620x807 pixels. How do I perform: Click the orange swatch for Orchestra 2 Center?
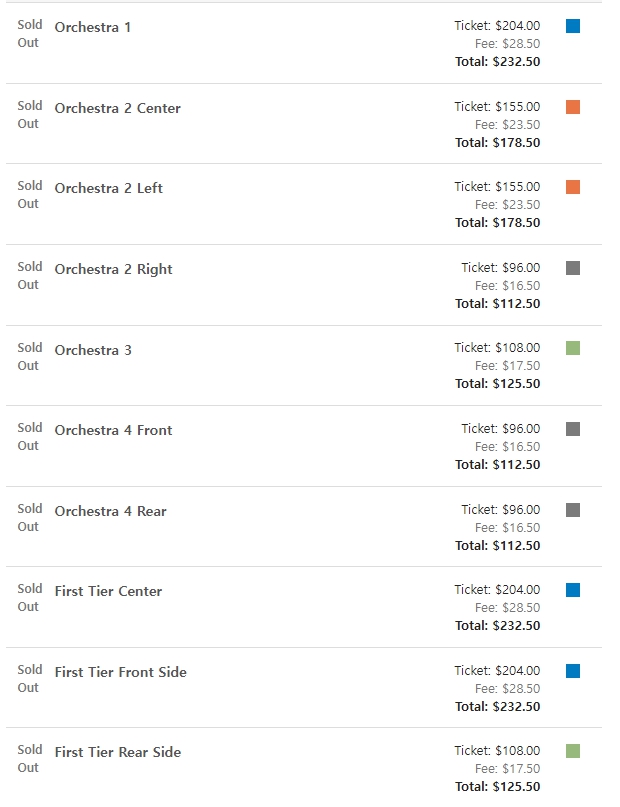tap(573, 107)
